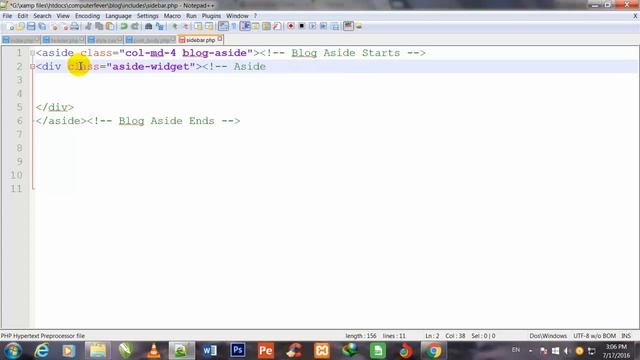Click the Redo toolbar icon
The height and width of the screenshot is (360, 640).
click(x=135, y=27)
